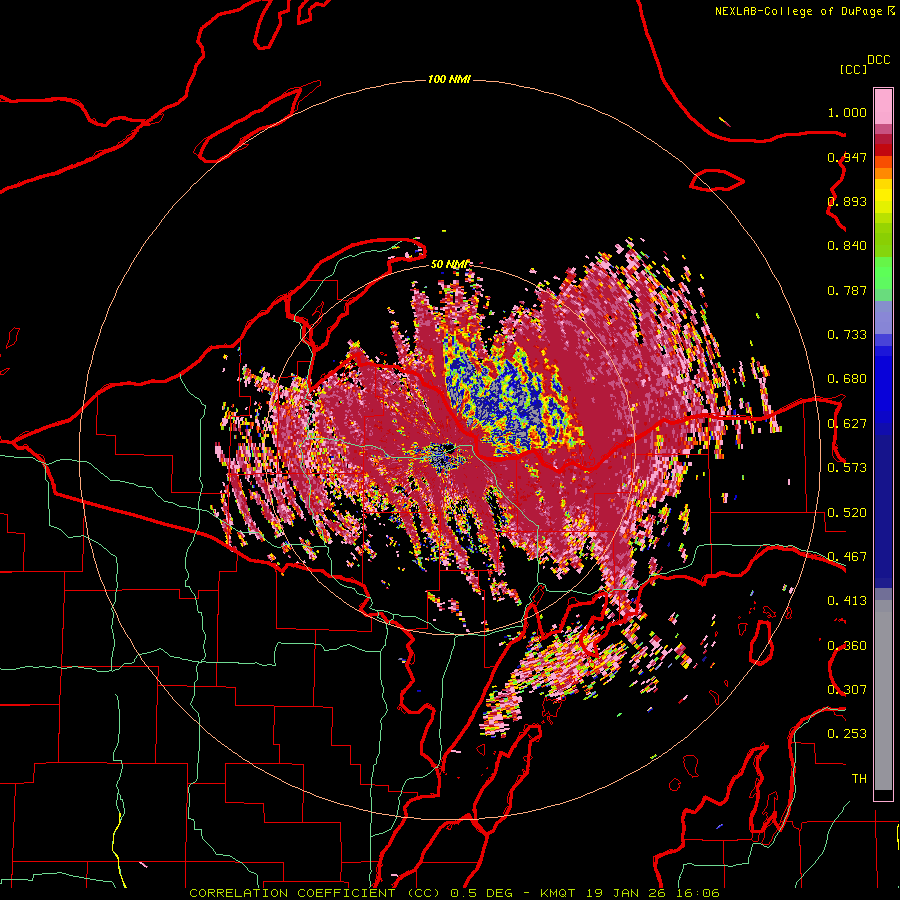This screenshot has width=900, height=900.
Task: Click the DCC label above the color bar
Action: pyautogui.click(x=879, y=60)
